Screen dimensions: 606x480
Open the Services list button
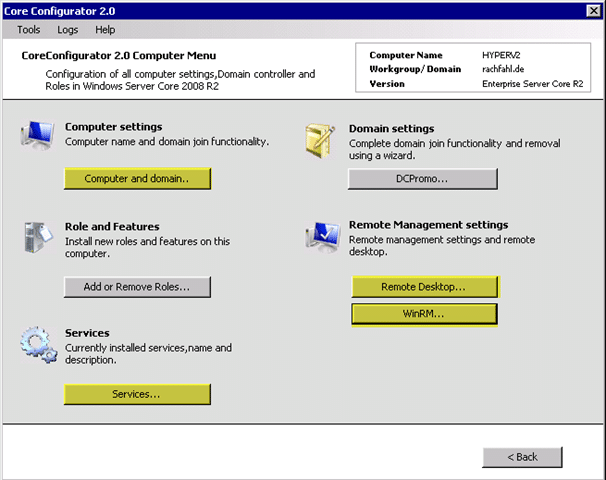[138, 394]
